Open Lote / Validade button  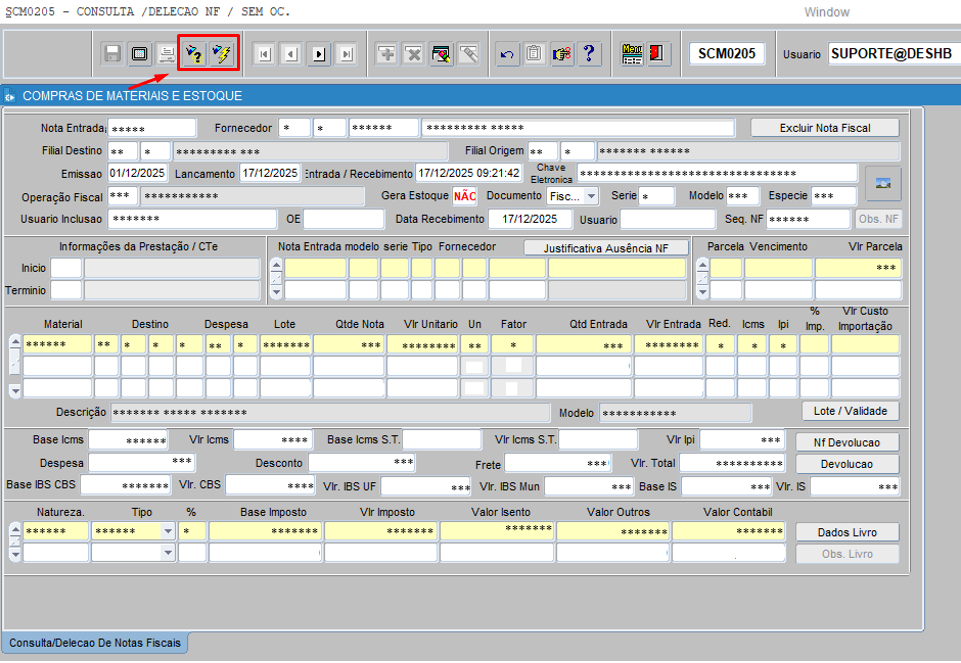(x=849, y=411)
